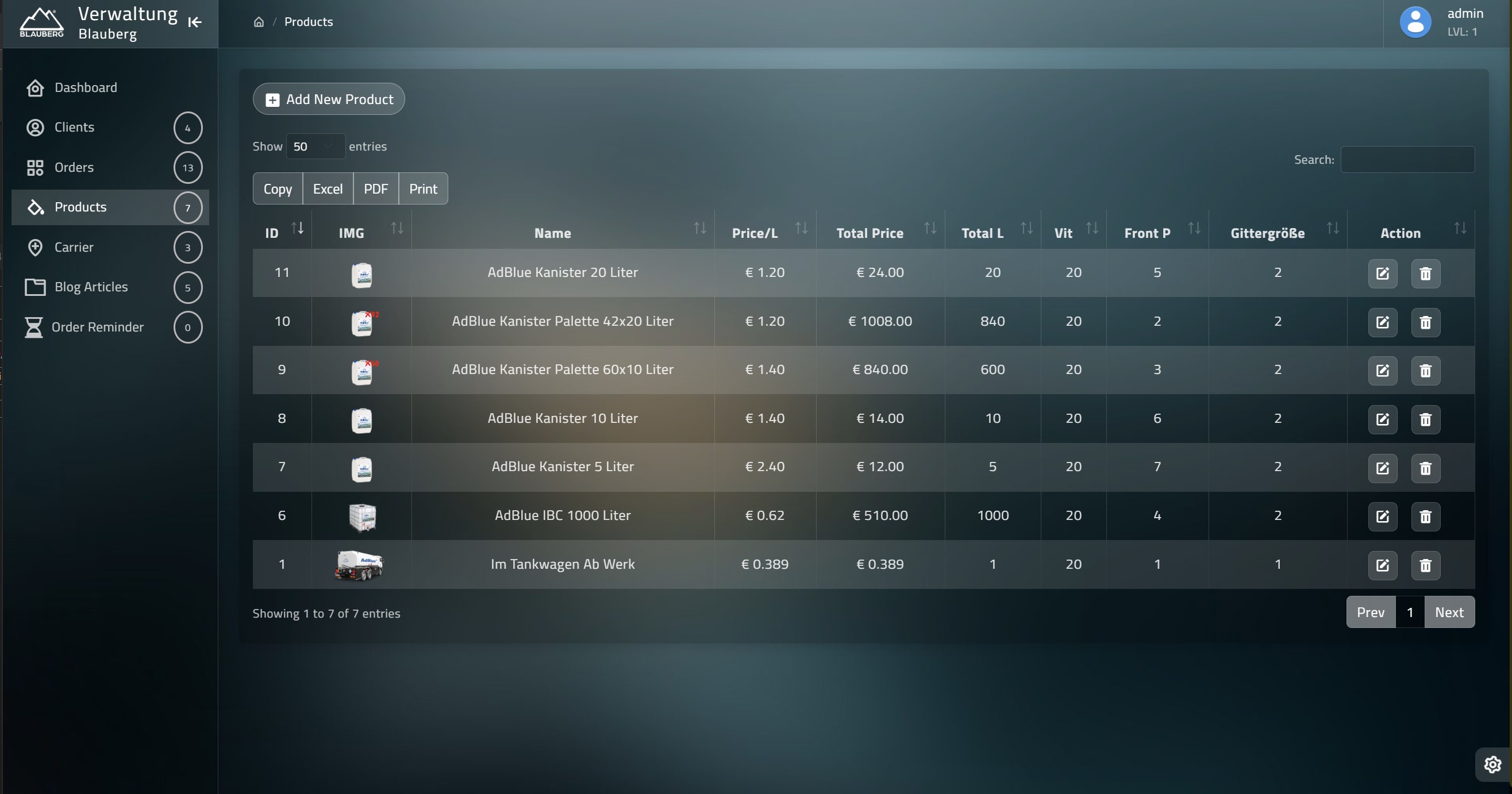Image resolution: width=1512 pixels, height=794 pixels.
Task: Click 'Showing 1 to 7 of 7 entries'
Action: pos(326,613)
